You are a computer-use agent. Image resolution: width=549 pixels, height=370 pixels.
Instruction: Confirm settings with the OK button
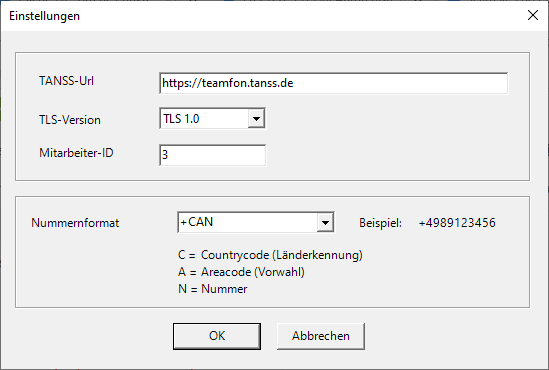[217, 336]
